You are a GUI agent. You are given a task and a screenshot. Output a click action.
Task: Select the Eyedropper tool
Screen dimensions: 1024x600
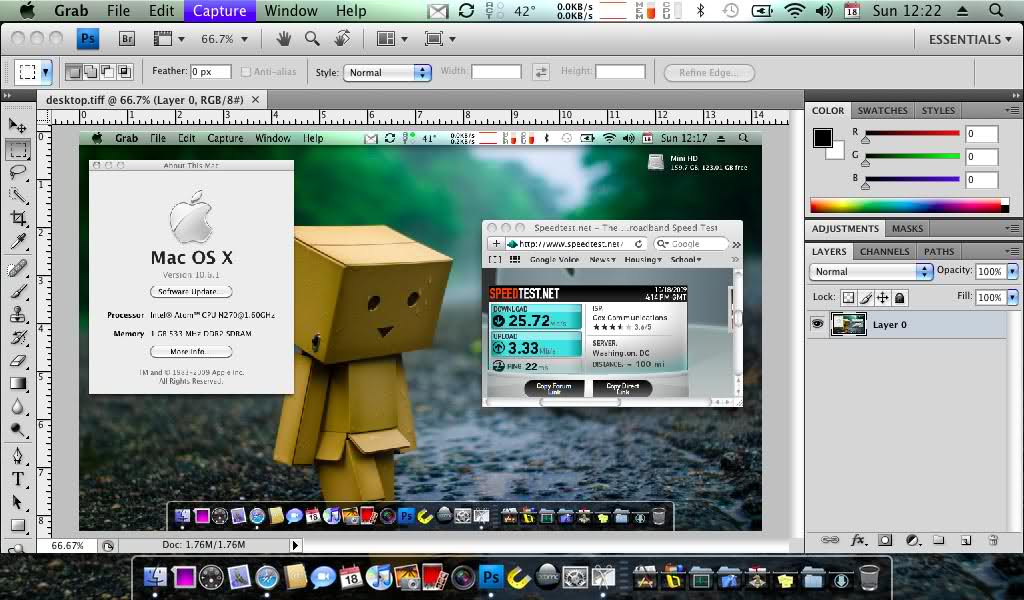pyautogui.click(x=18, y=242)
